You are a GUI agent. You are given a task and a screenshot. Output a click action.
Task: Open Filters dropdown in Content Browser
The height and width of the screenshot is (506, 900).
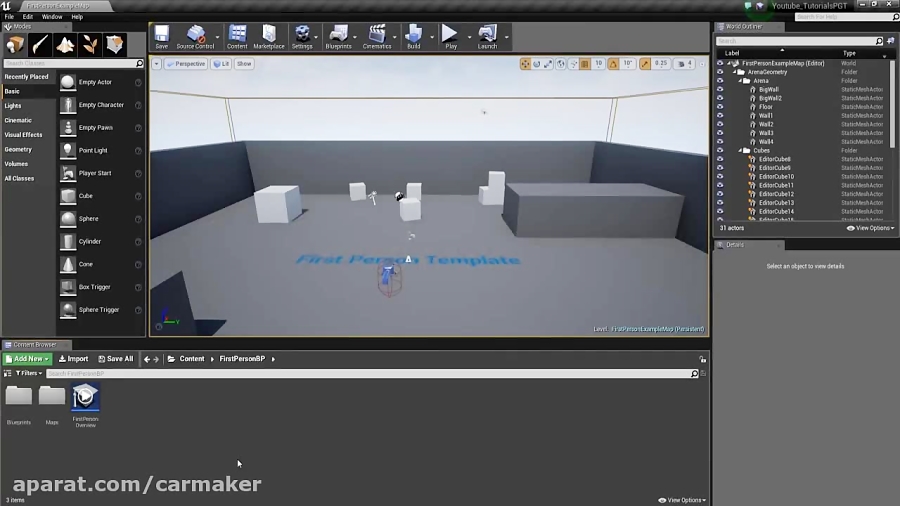[29, 373]
